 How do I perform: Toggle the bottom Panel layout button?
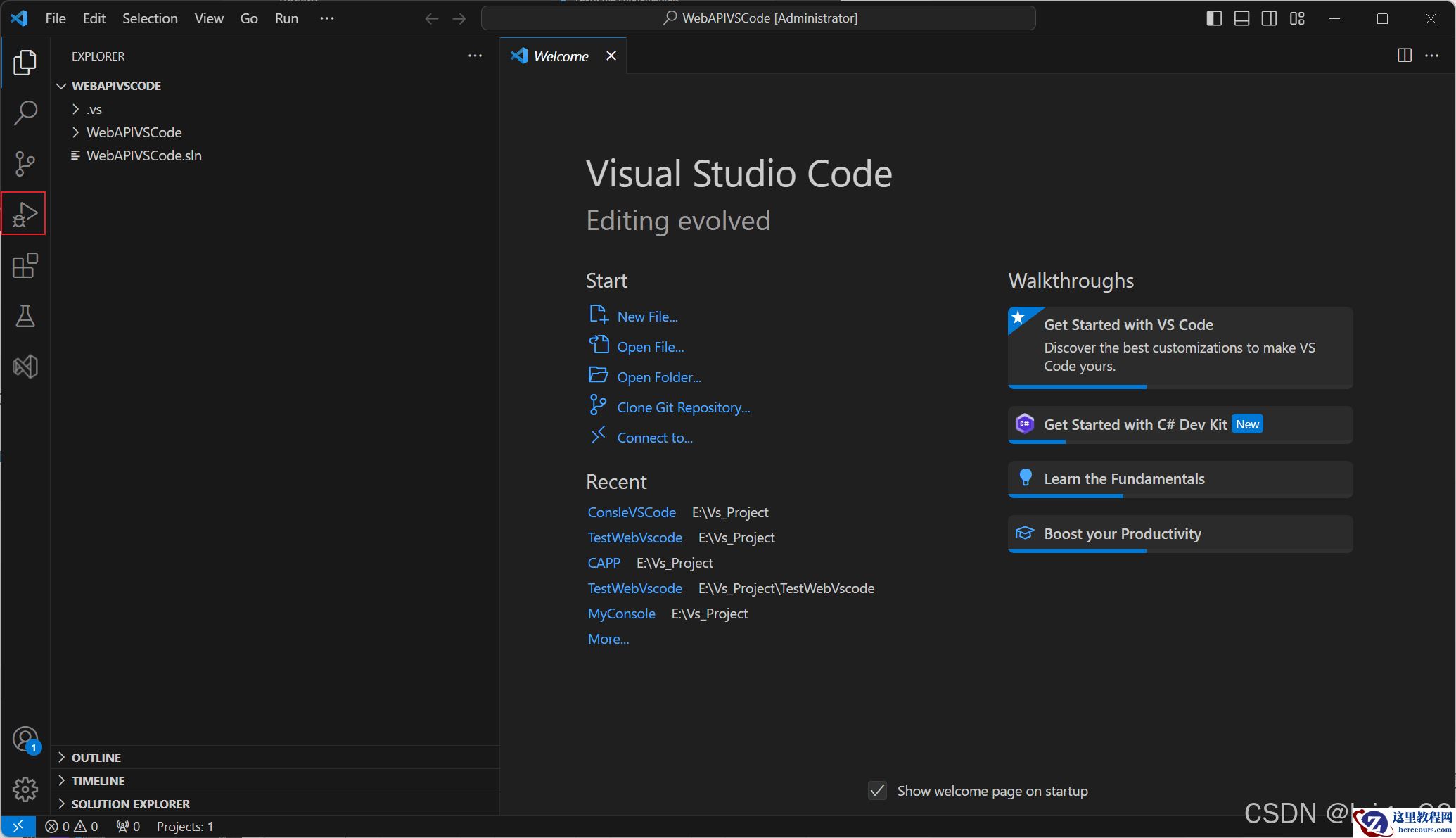1241,18
